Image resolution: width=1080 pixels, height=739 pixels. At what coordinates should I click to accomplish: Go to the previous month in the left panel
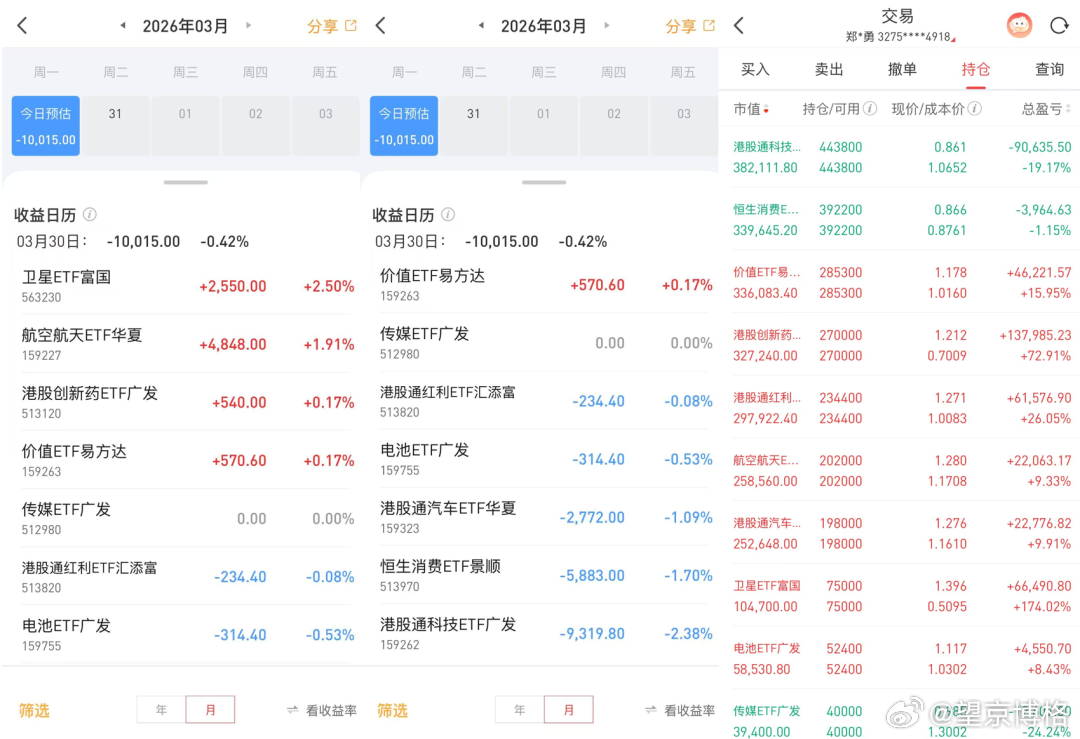(x=123, y=25)
